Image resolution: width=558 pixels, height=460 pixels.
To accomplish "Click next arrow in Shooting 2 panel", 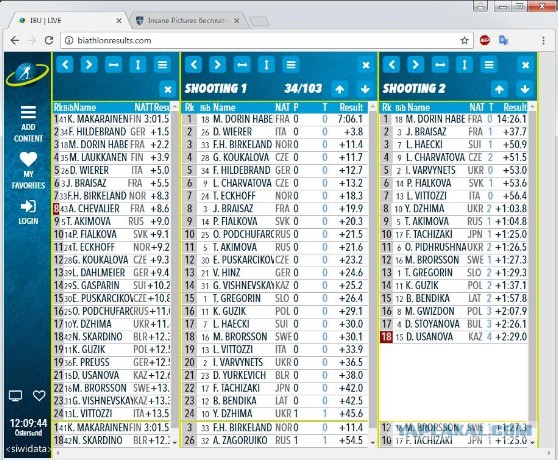I will point(416,65).
